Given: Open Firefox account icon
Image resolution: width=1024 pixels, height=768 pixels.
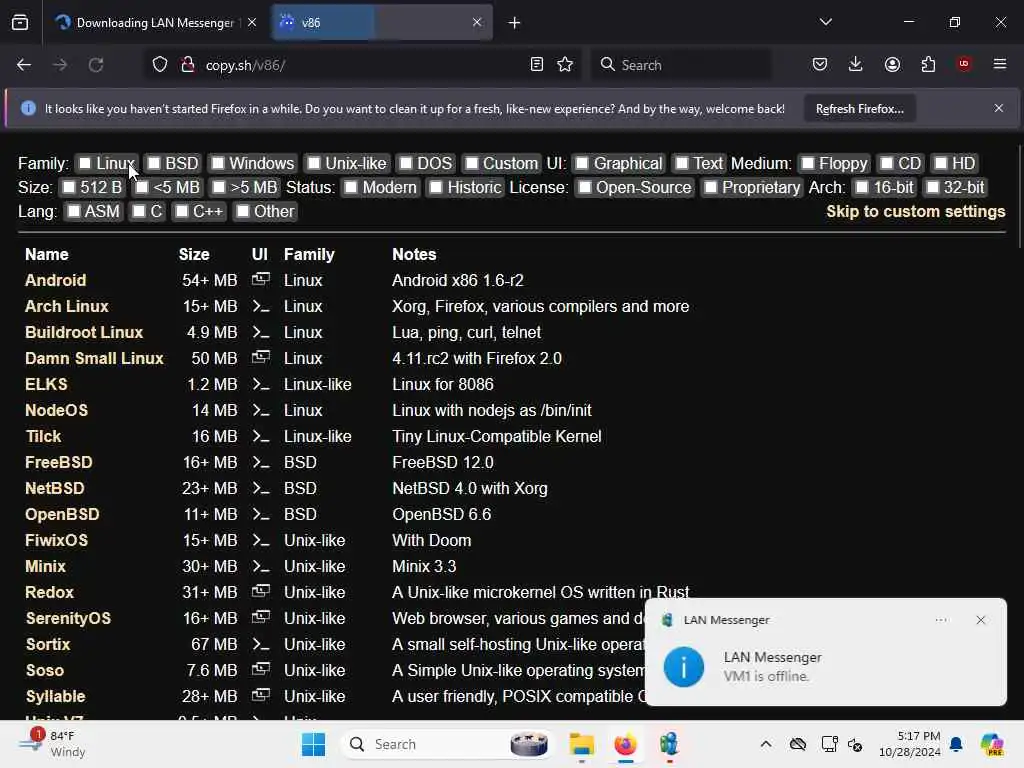Looking at the screenshot, I should click(892, 64).
